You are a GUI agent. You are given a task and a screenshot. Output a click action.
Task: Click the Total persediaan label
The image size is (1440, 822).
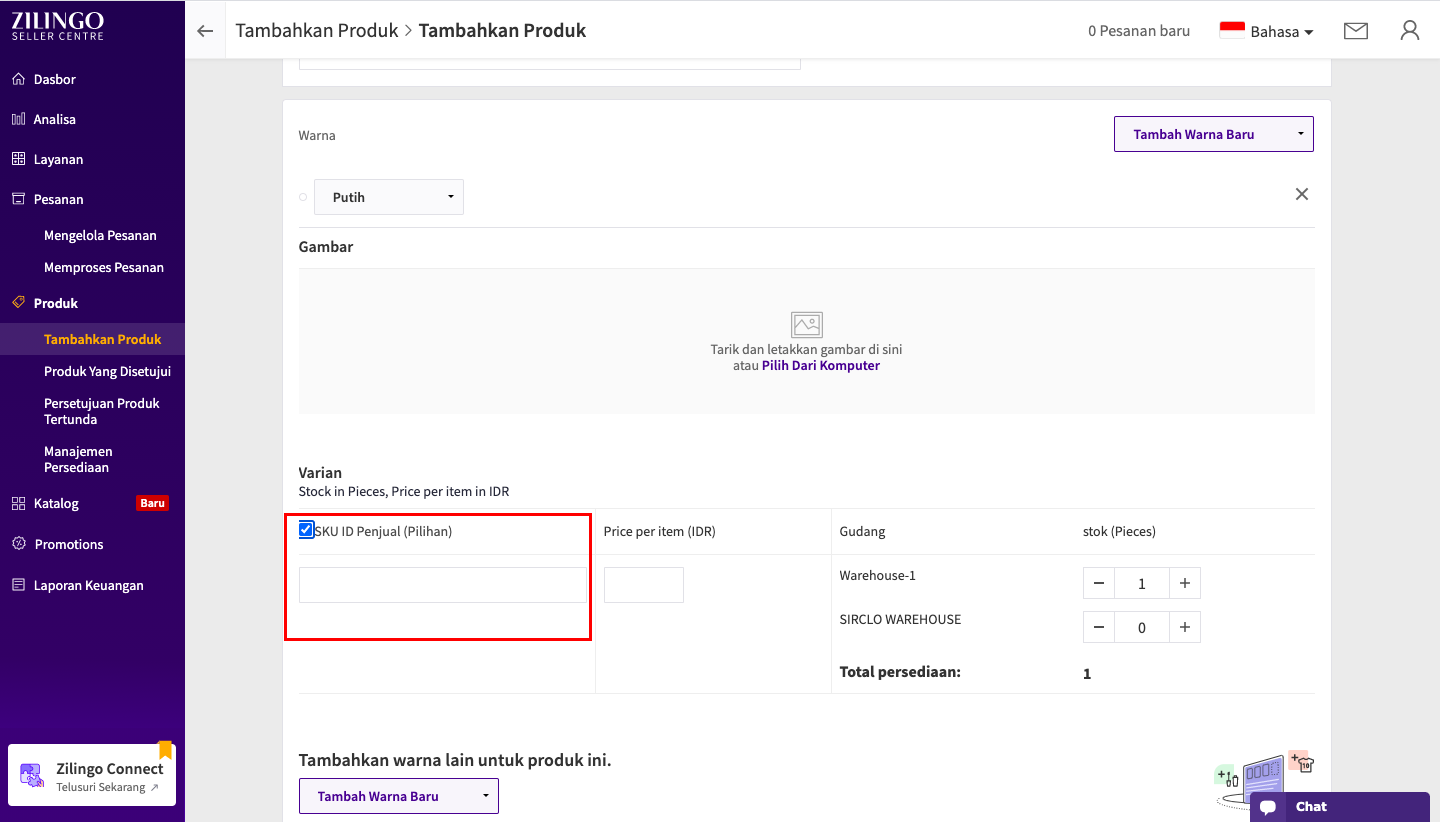click(x=900, y=672)
